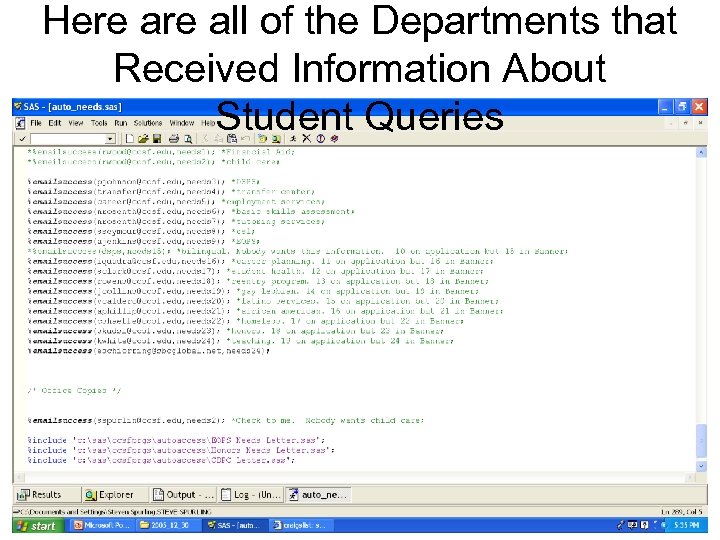
Task: Click the needs24 teaching line
Action: (x=241, y=341)
